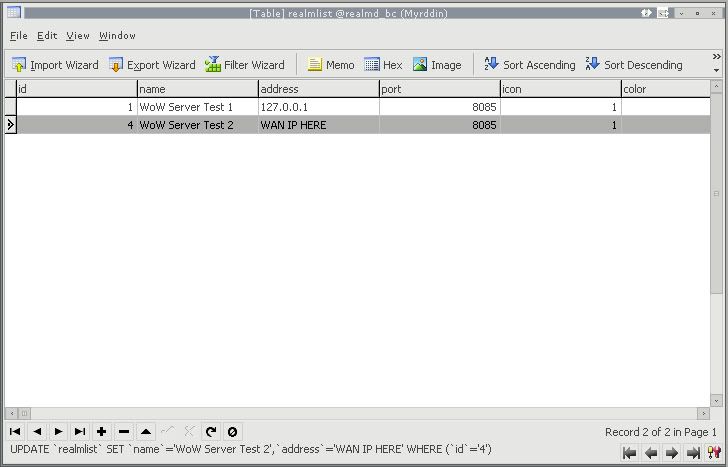Open page settings tools icon
Screen dimensions: 728x467
714,453
